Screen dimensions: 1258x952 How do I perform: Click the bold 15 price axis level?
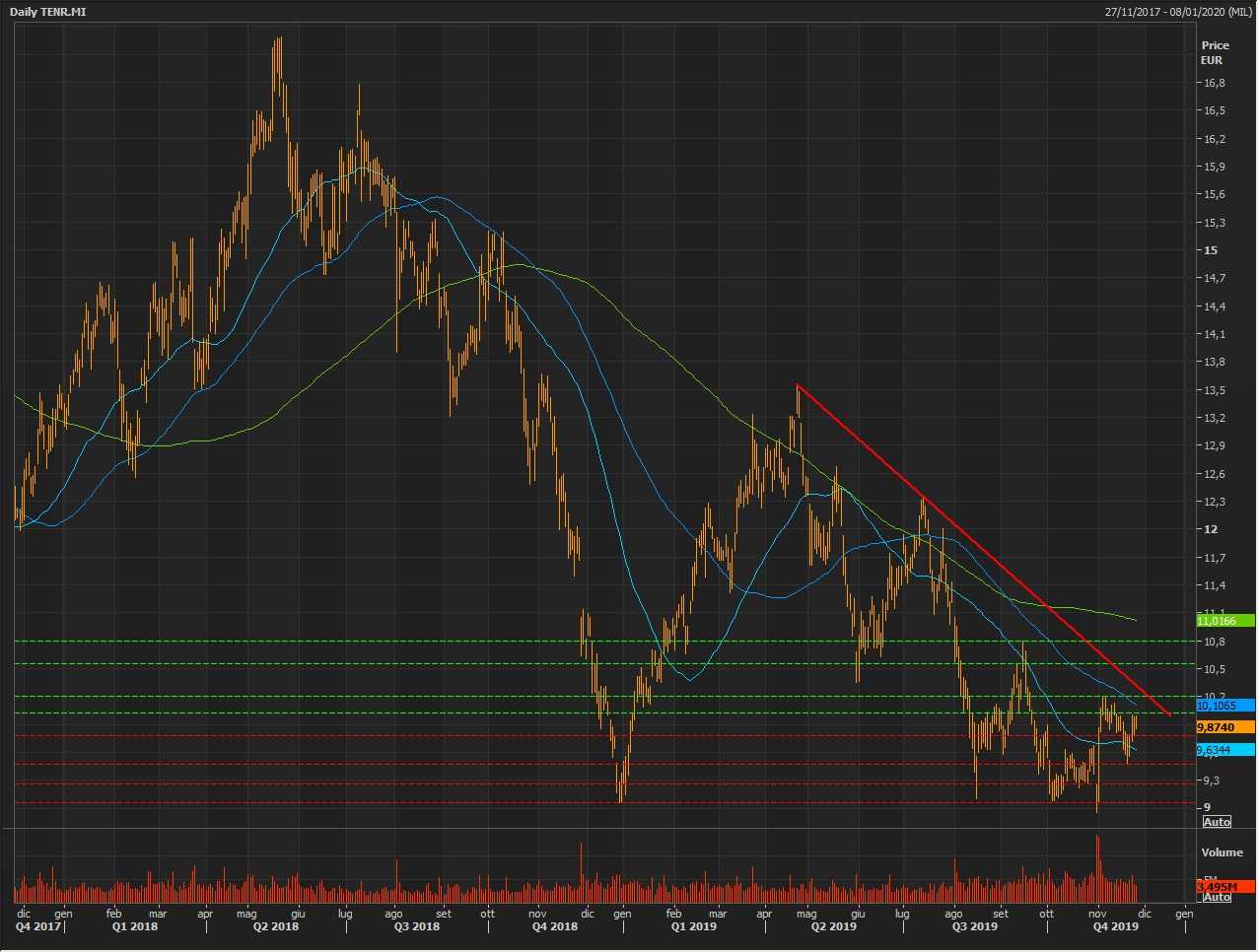(1210, 250)
